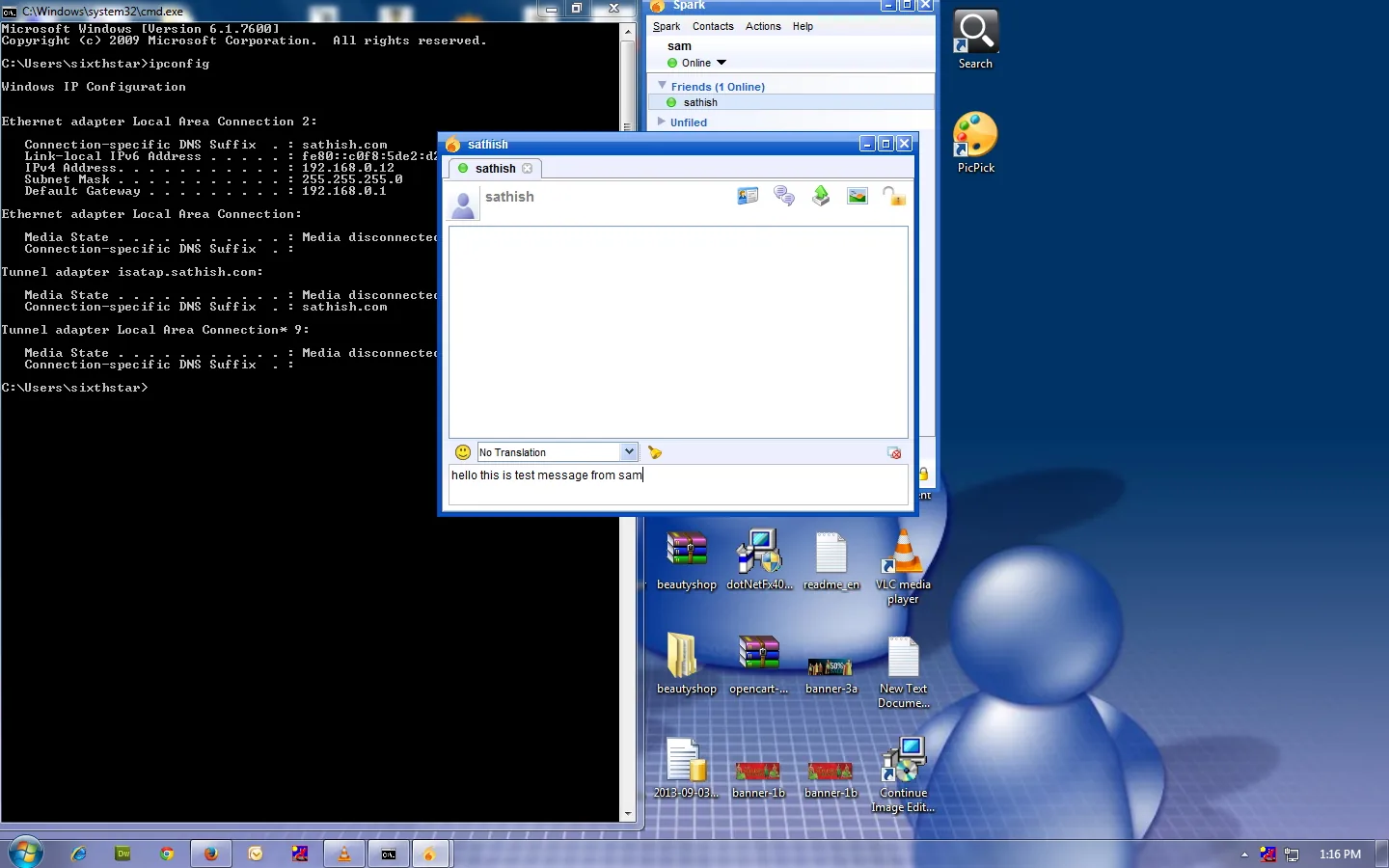Open the Help menu in Spark
Screen dimensions: 1389x868
tap(803, 26)
